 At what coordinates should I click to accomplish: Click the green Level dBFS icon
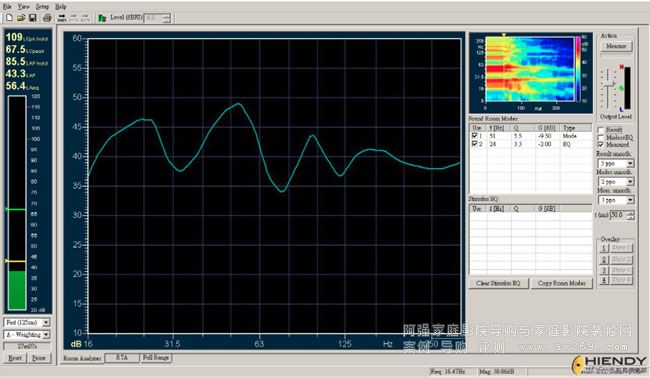(102, 18)
